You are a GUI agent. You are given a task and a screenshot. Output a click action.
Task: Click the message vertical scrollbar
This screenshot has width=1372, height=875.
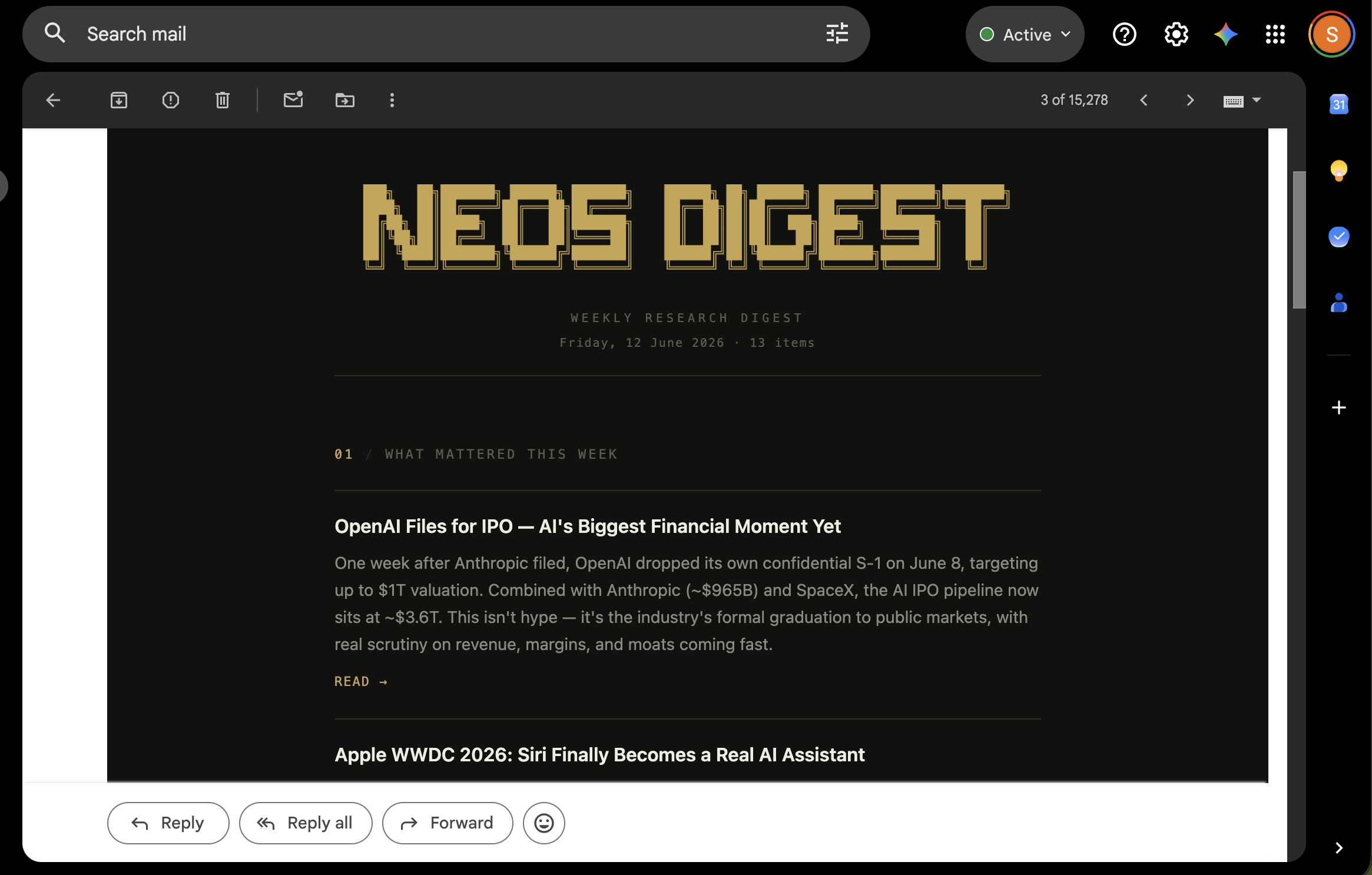click(x=1299, y=240)
